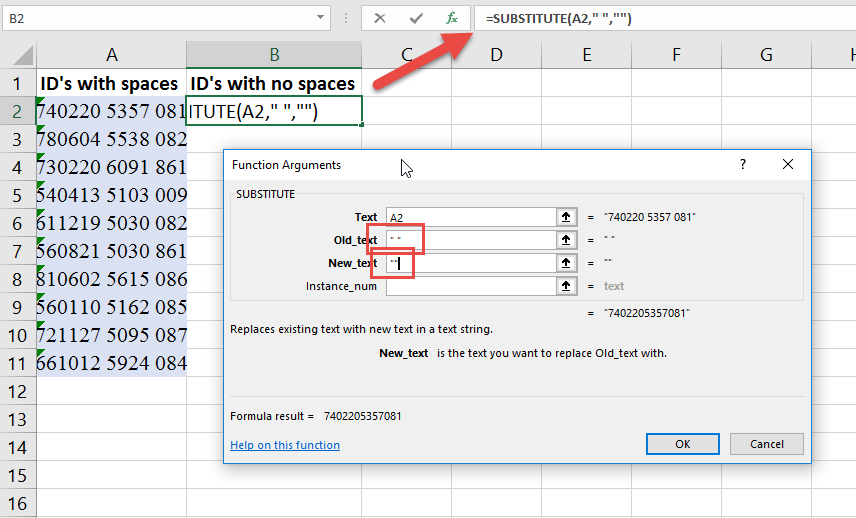
Task: Select column F header
Action: coord(676,55)
